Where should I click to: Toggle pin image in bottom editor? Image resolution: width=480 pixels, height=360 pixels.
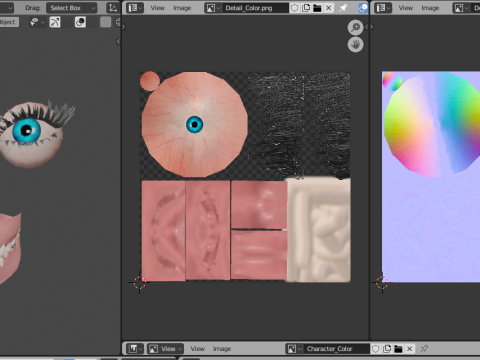click(424, 349)
